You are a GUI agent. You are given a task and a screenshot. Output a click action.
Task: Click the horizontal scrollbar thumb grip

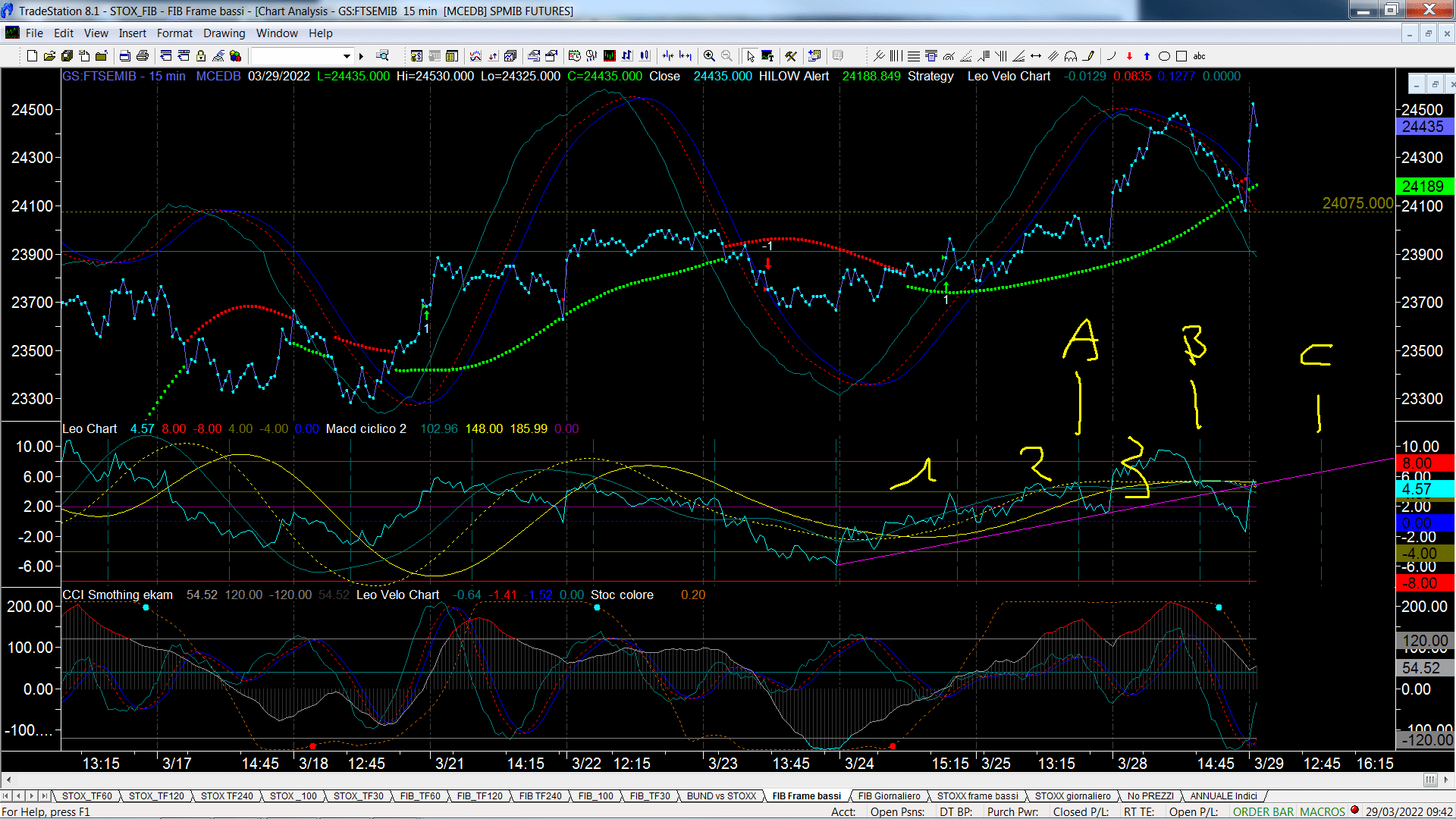[1430, 780]
